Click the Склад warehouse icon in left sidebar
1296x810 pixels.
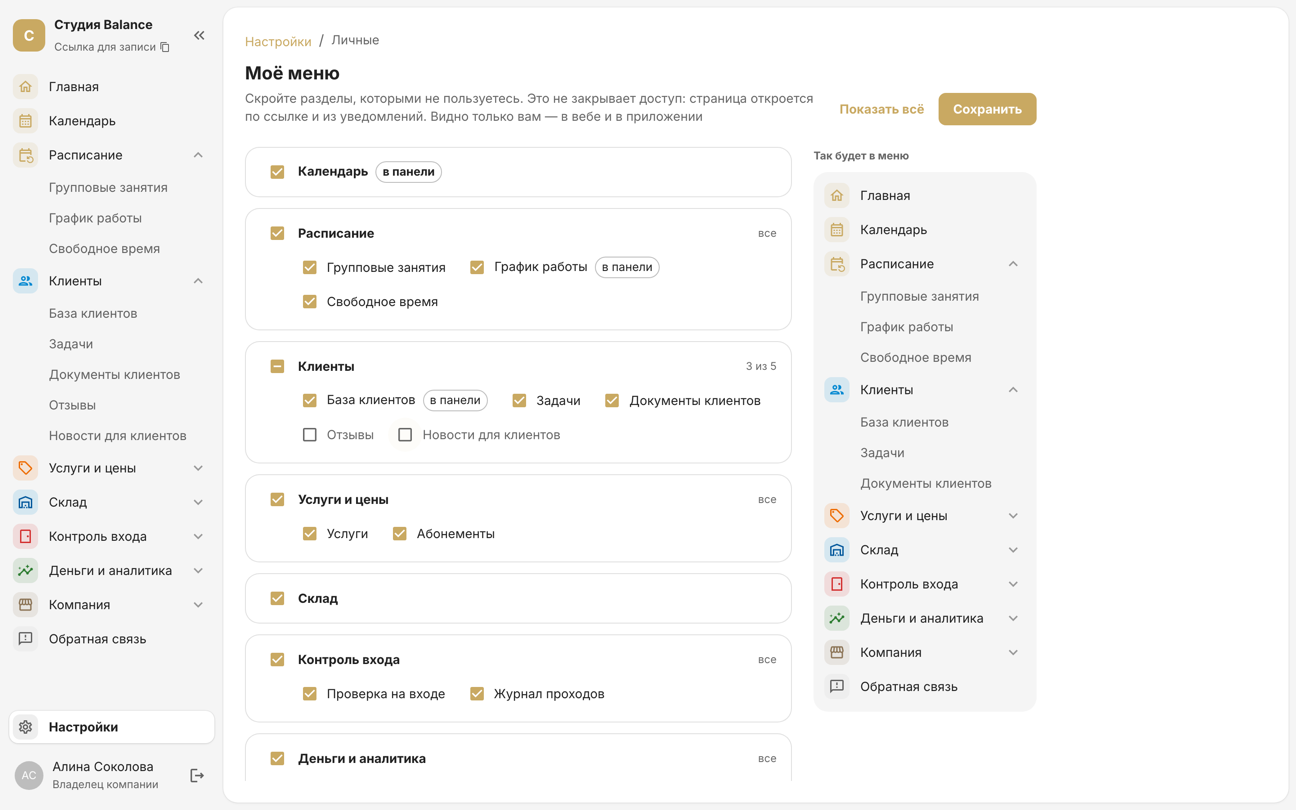(26, 502)
